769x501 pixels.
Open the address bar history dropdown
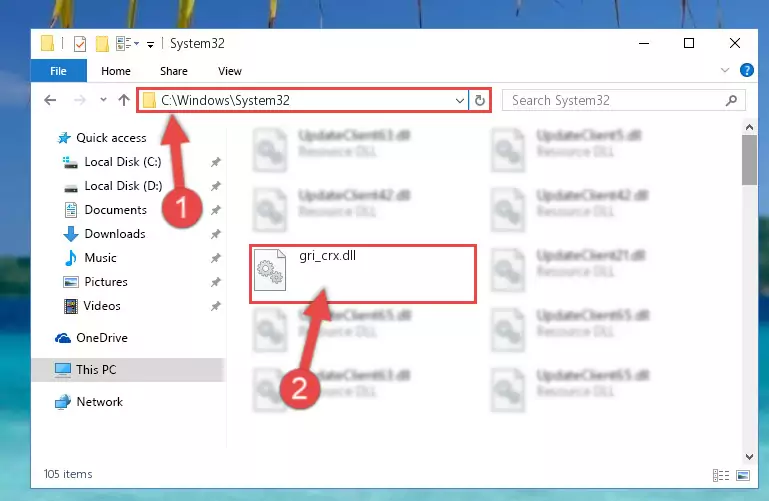460,100
